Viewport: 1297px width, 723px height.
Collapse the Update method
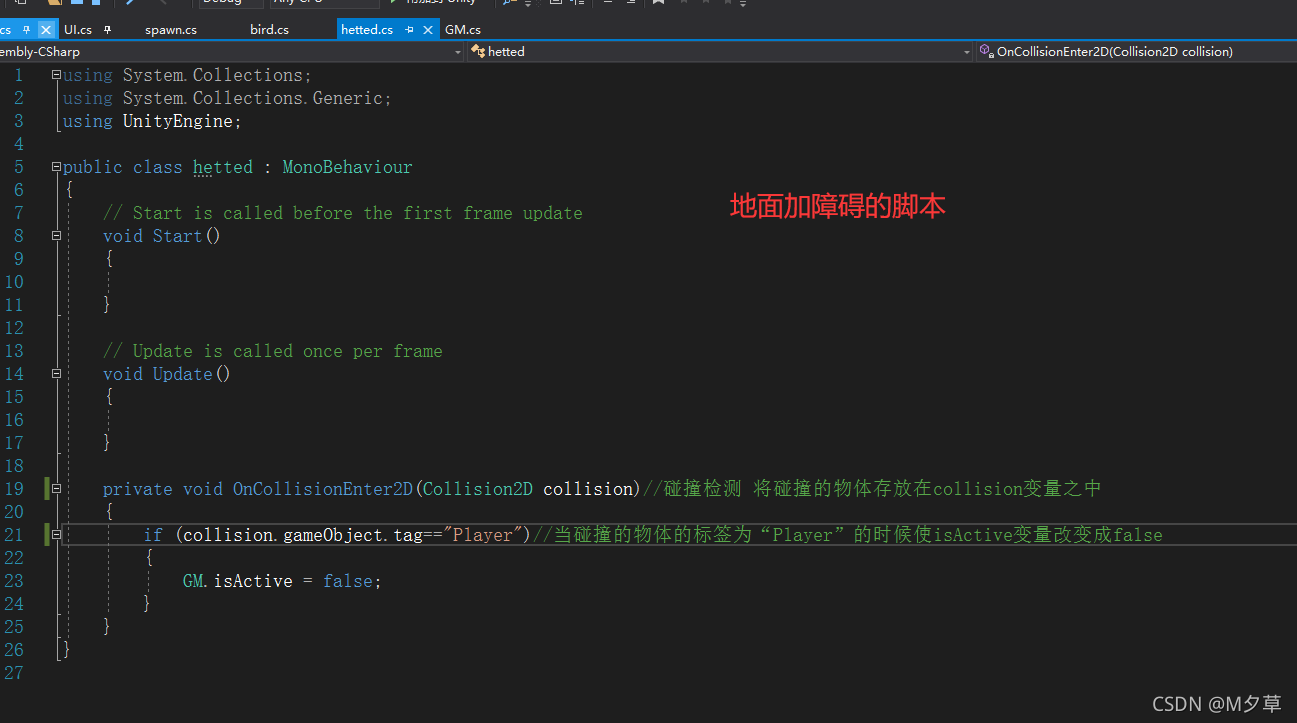pos(56,374)
